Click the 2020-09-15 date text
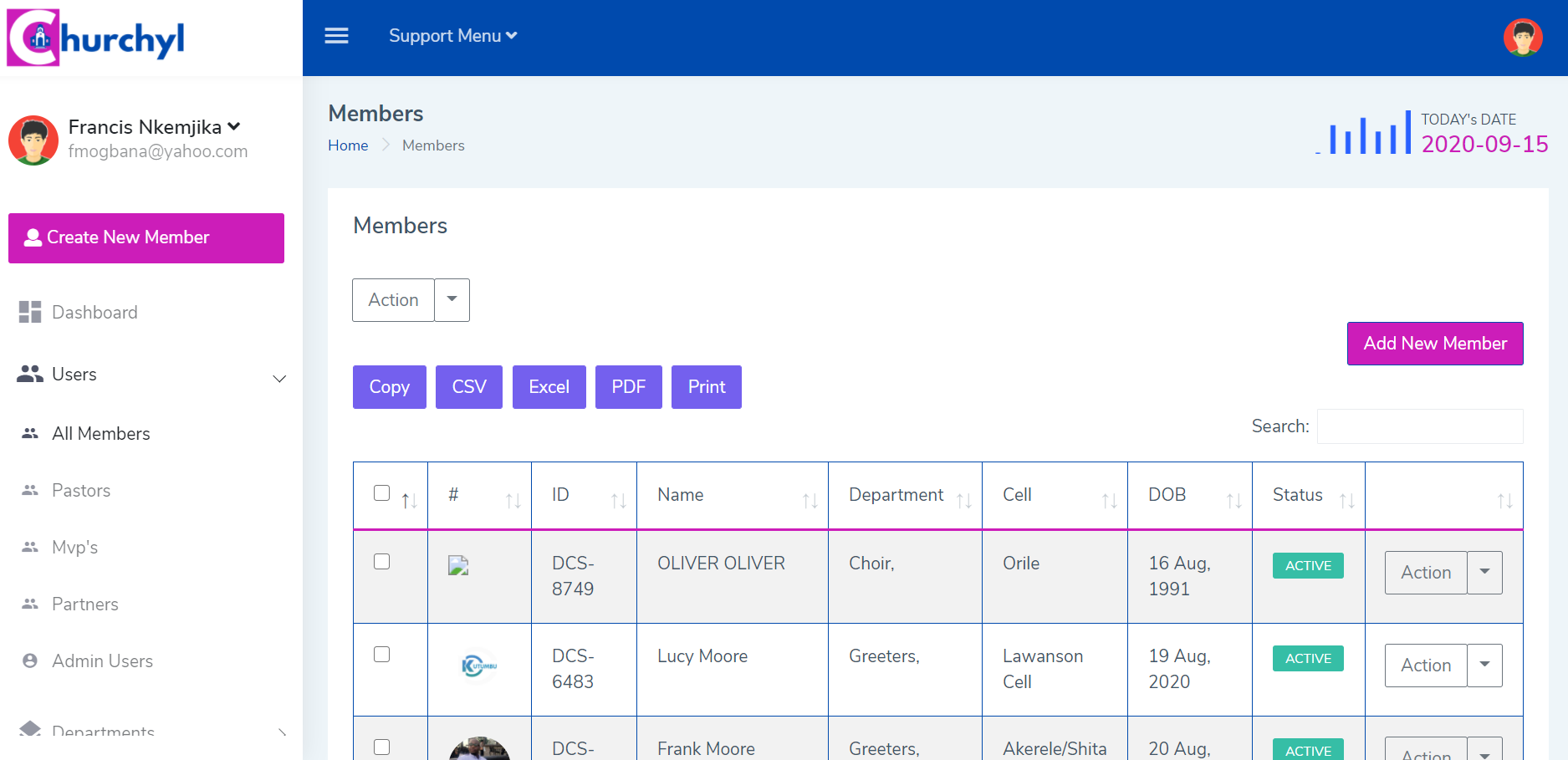Viewport: 1568px width, 760px height. 1484,144
